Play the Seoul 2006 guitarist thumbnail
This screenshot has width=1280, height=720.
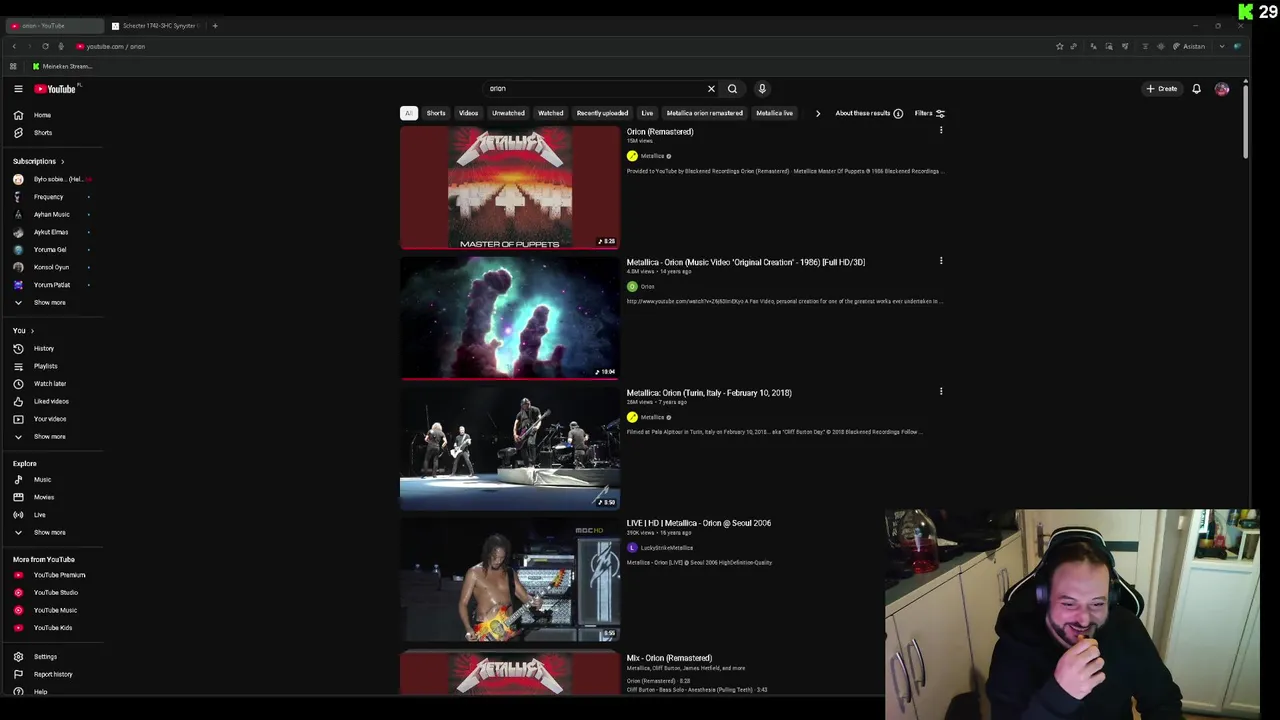tap(510, 580)
